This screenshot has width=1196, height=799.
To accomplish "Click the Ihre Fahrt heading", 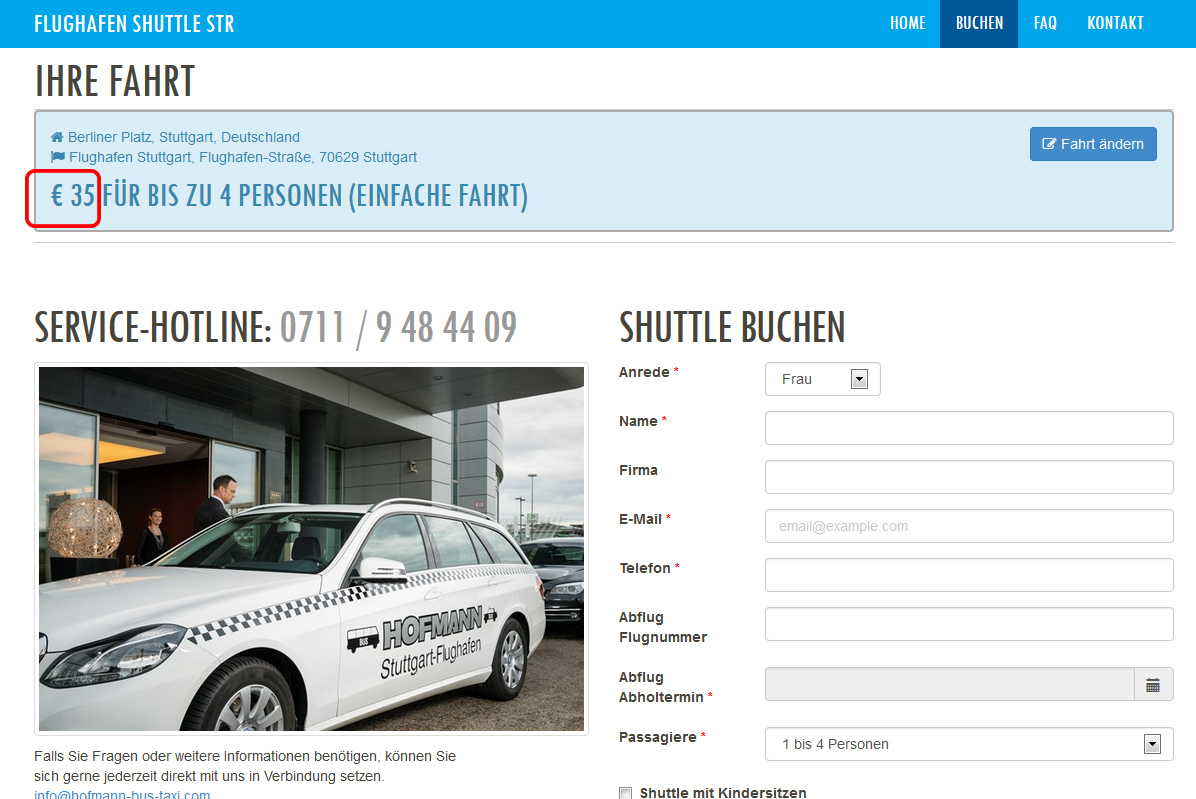I will [114, 82].
